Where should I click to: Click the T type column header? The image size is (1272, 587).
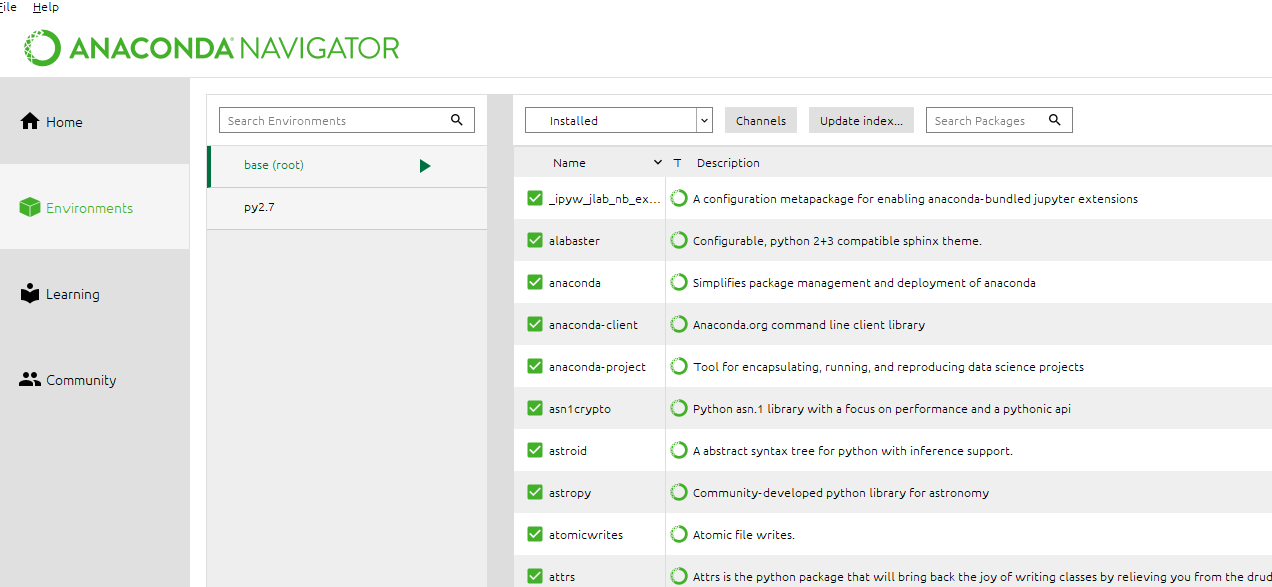coord(677,163)
